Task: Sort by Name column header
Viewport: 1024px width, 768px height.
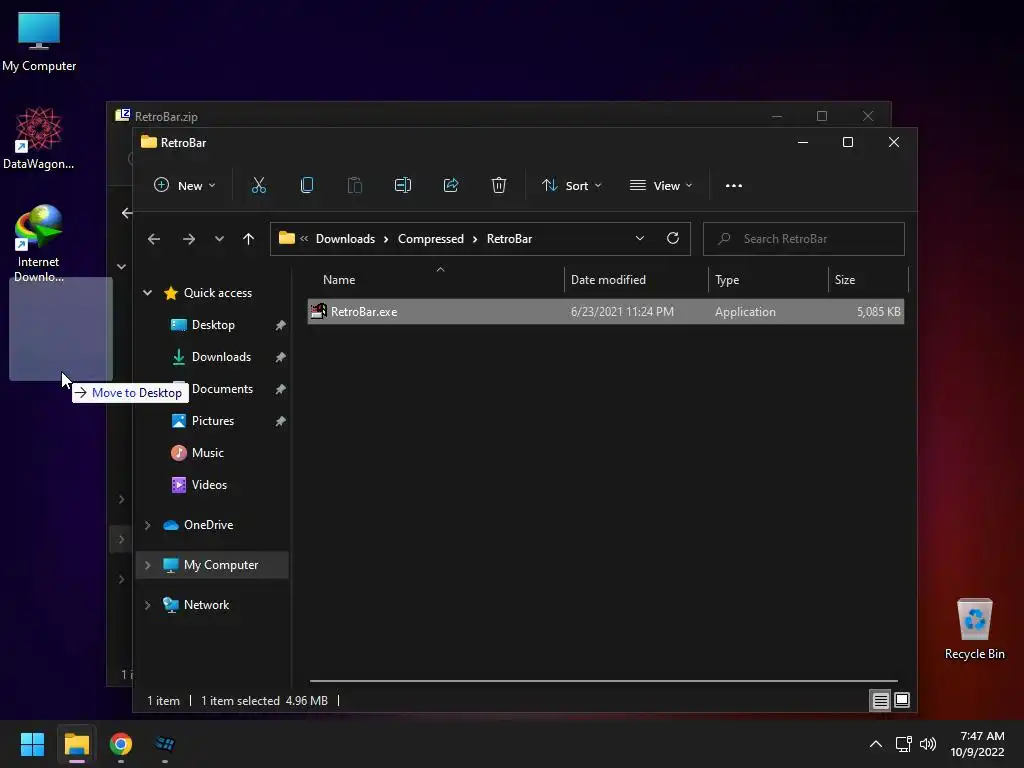Action: click(x=436, y=280)
